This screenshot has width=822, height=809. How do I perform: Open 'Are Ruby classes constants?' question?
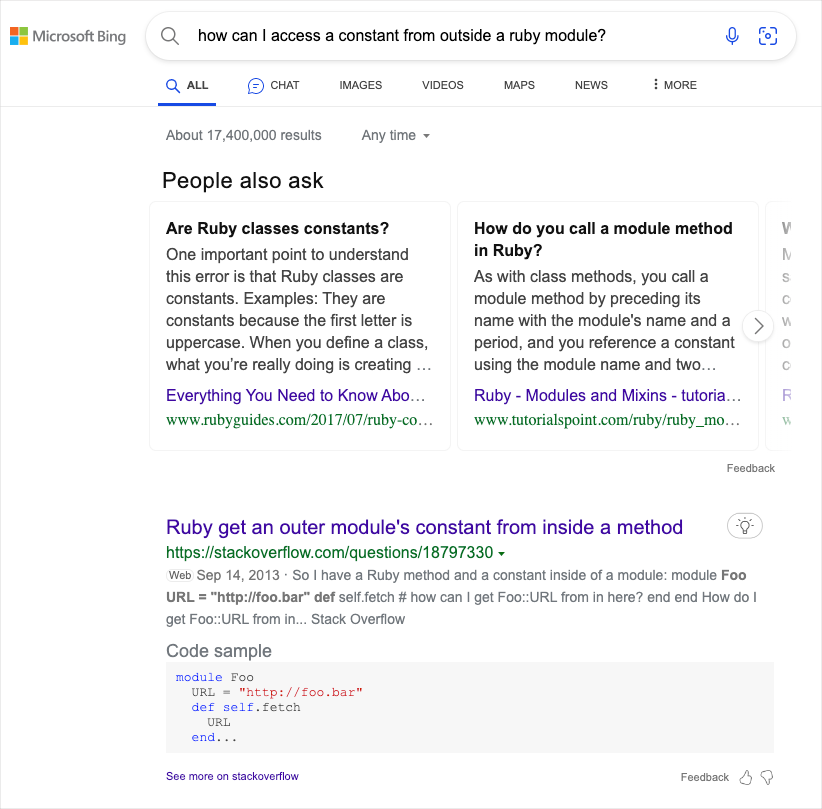point(277,229)
